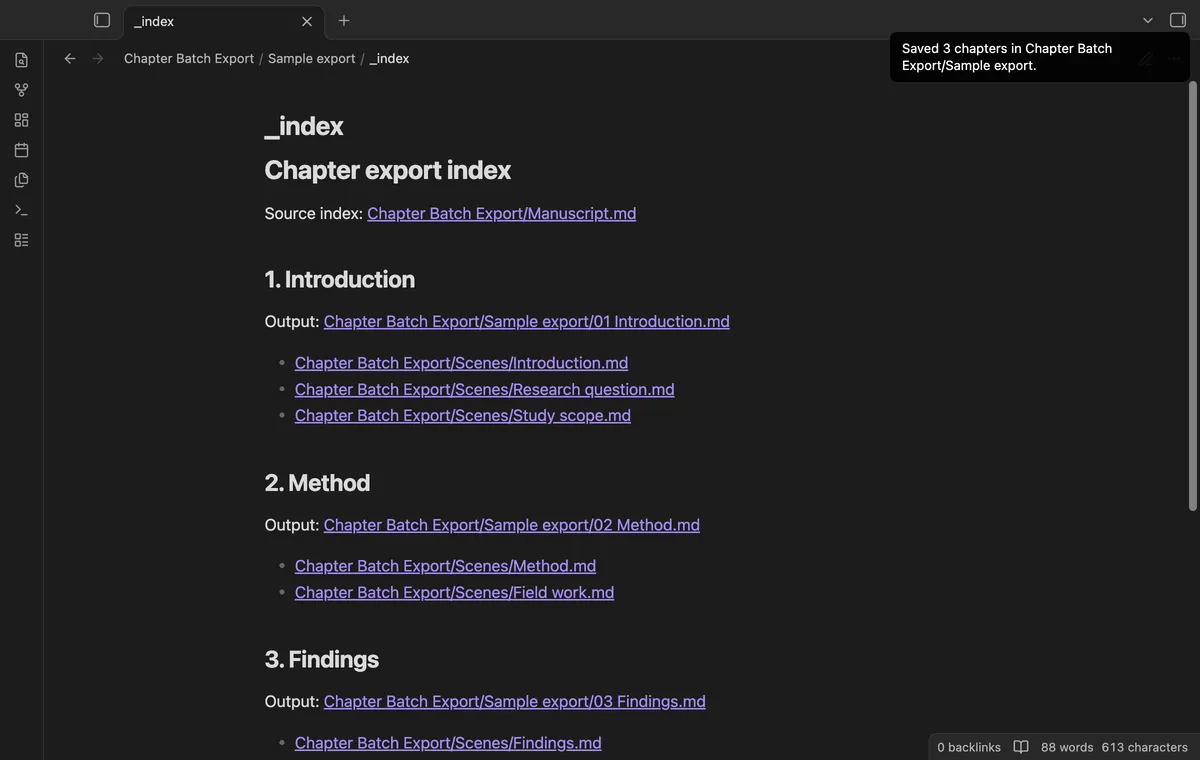Open the Scenes/Findings.md link
Screen dimensions: 1200x760
(448, 743)
